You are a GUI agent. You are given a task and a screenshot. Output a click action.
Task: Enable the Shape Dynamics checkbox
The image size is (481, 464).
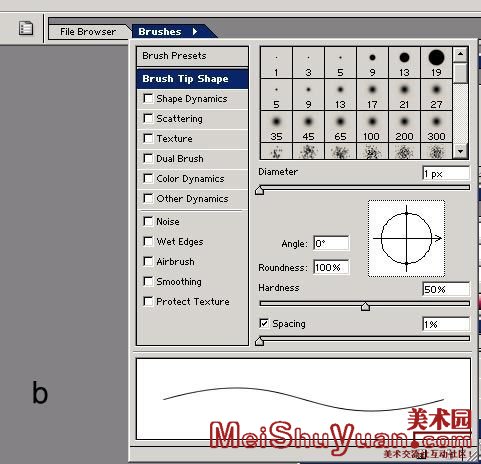148,98
